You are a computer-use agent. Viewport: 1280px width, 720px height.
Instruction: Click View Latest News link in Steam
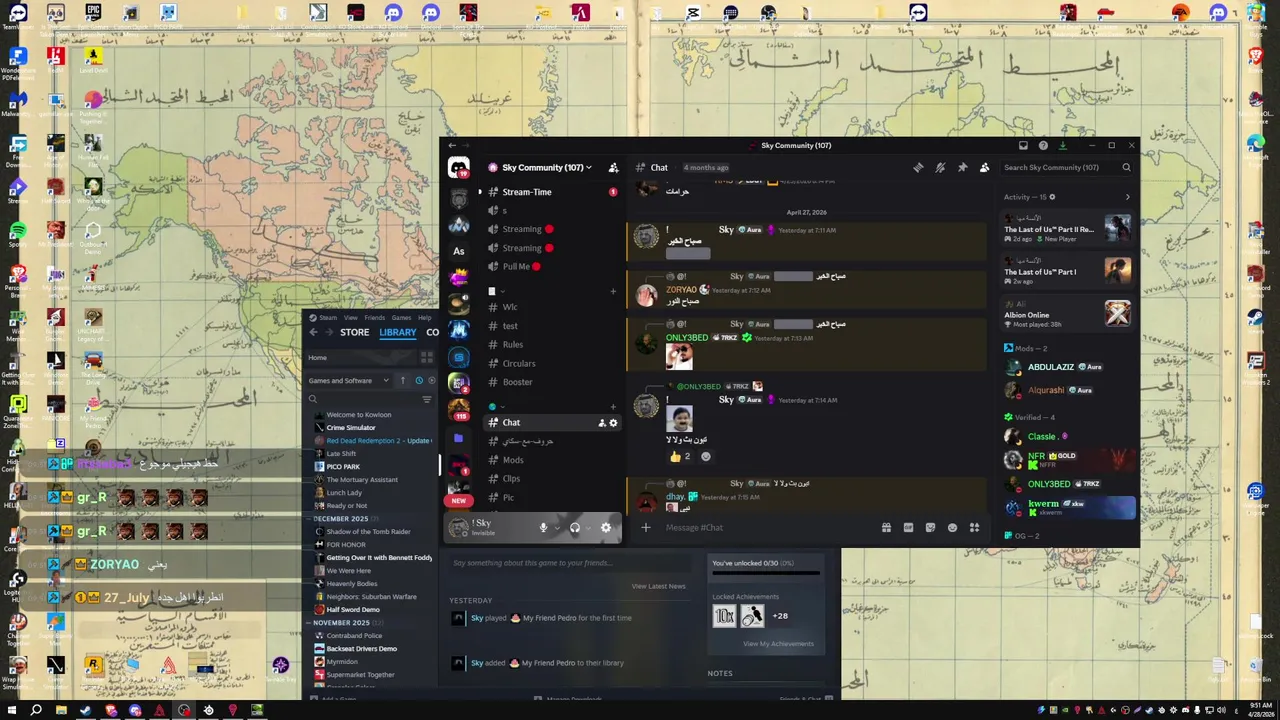(x=658, y=587)
